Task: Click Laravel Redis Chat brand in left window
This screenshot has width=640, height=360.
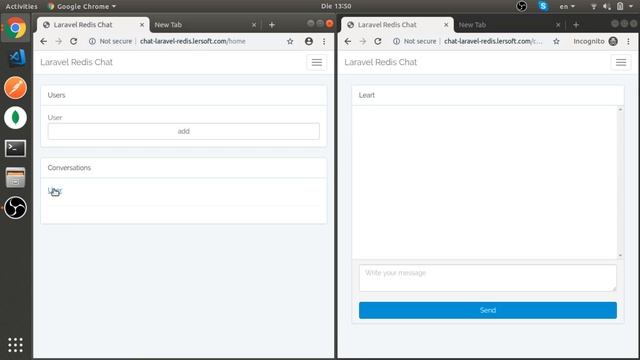Action: tap(76, 62)
